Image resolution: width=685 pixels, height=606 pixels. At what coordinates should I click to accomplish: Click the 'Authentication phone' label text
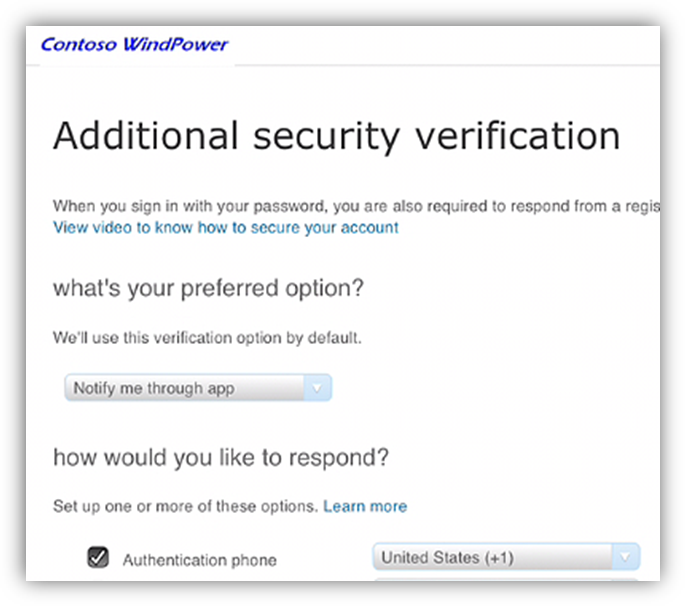tap(199, 560)
